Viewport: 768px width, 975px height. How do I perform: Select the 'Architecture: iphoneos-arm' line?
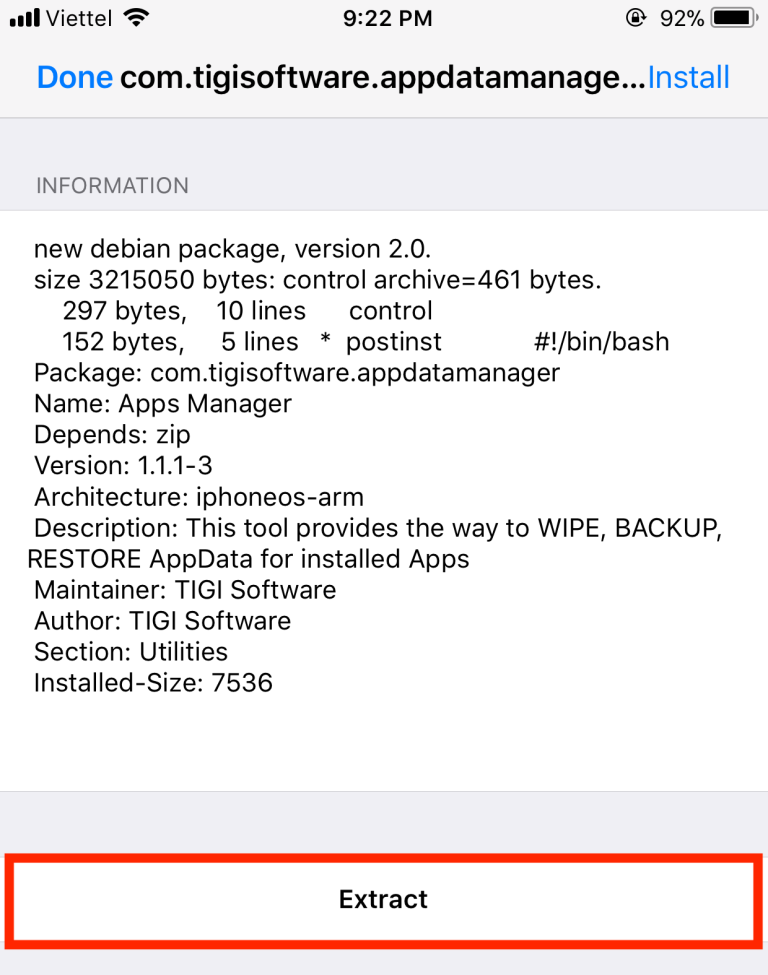[x=199, y=497]
